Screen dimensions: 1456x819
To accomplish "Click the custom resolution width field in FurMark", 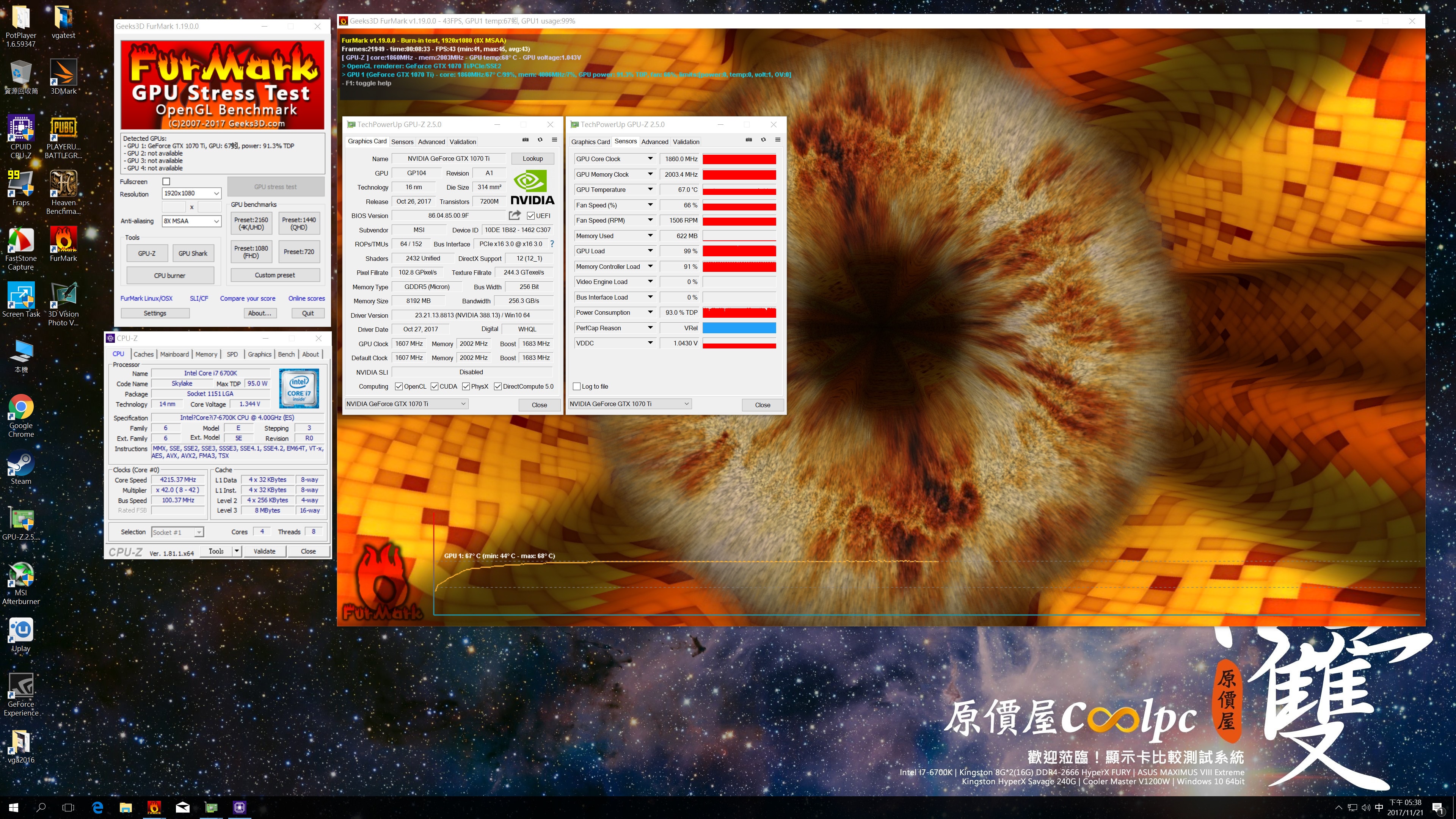I will (174, 207).
